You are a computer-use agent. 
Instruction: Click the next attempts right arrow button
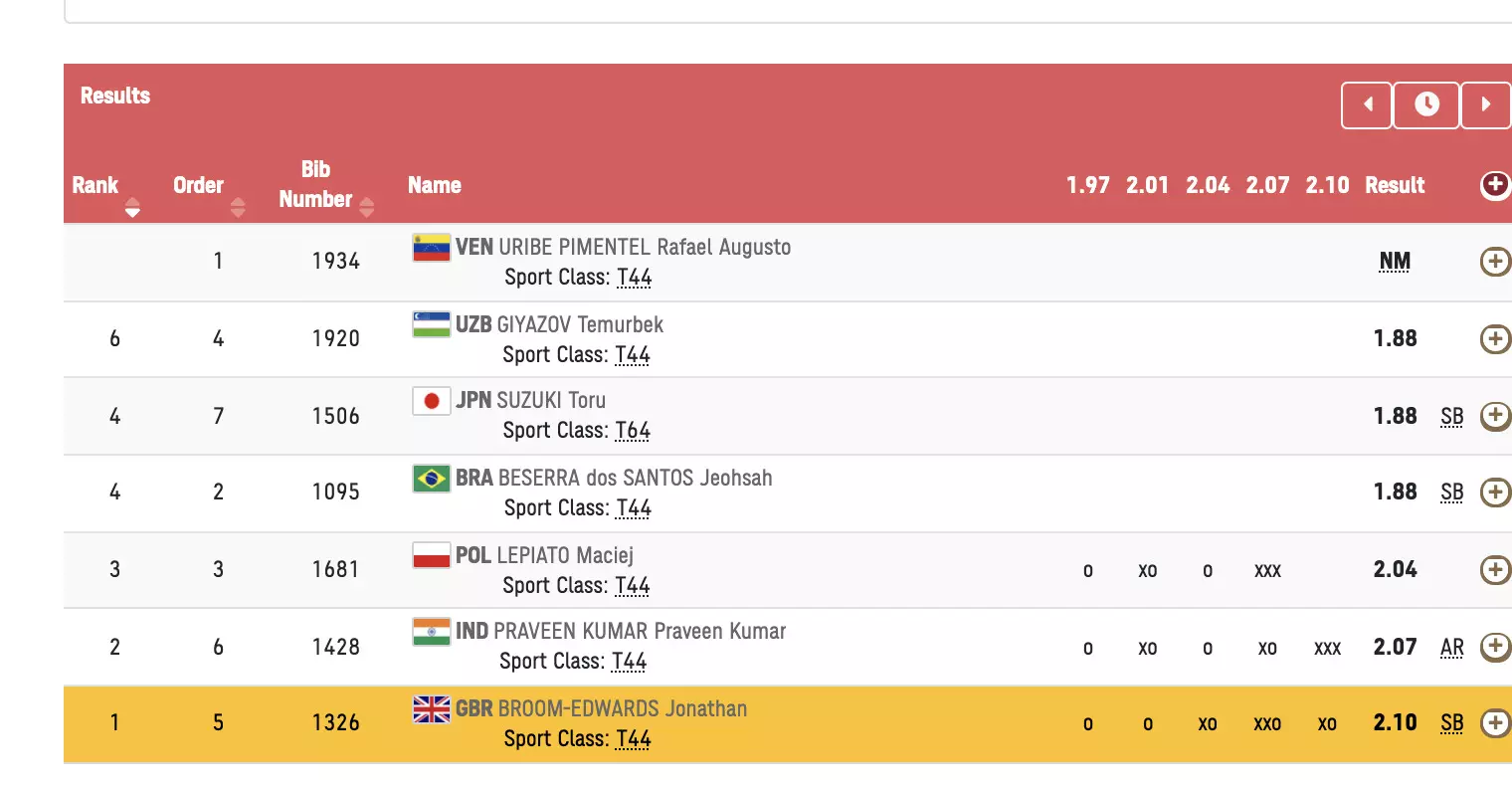pos(1486,104)
